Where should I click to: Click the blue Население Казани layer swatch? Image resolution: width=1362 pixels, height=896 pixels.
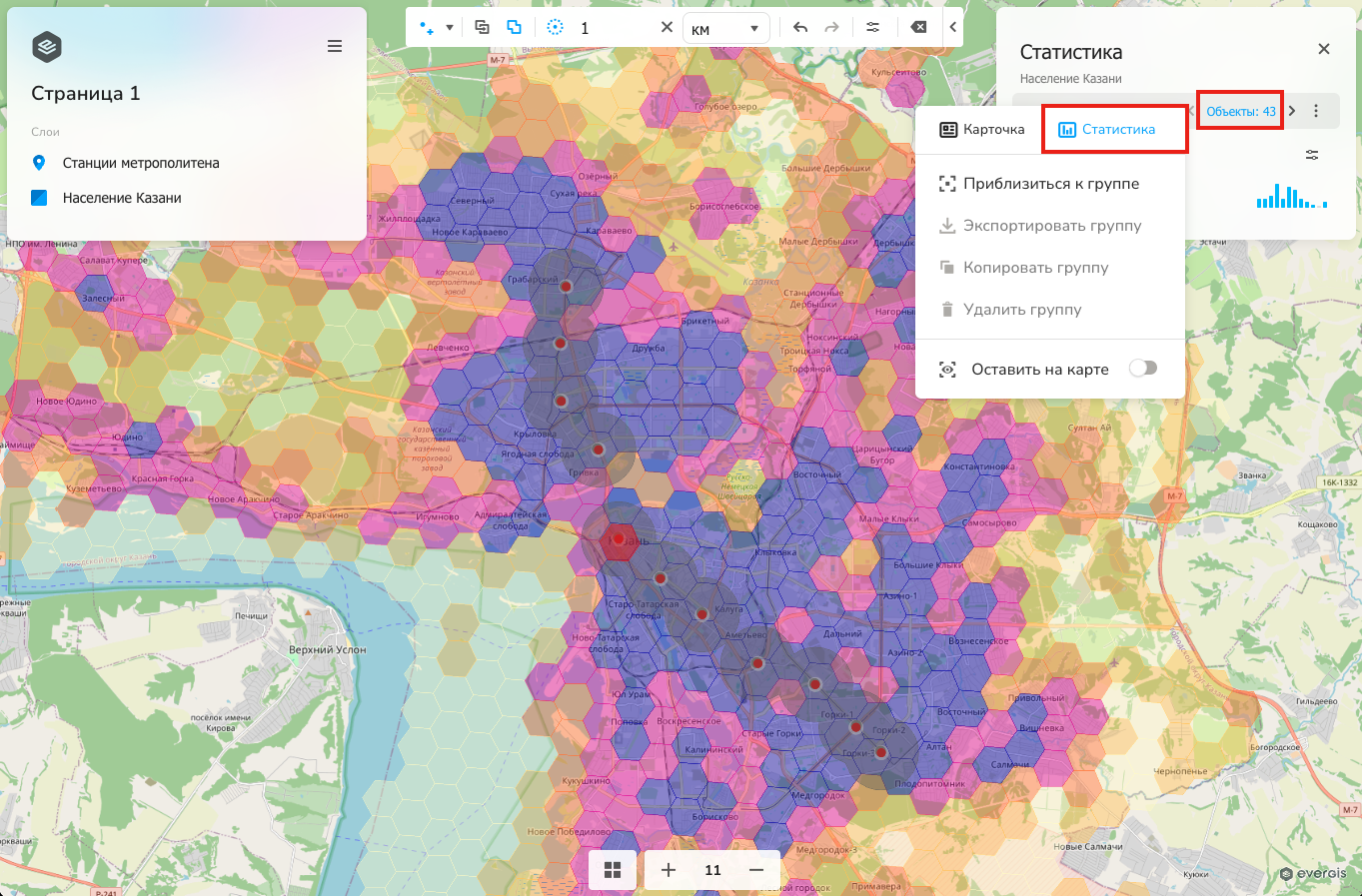click(39, 198)
